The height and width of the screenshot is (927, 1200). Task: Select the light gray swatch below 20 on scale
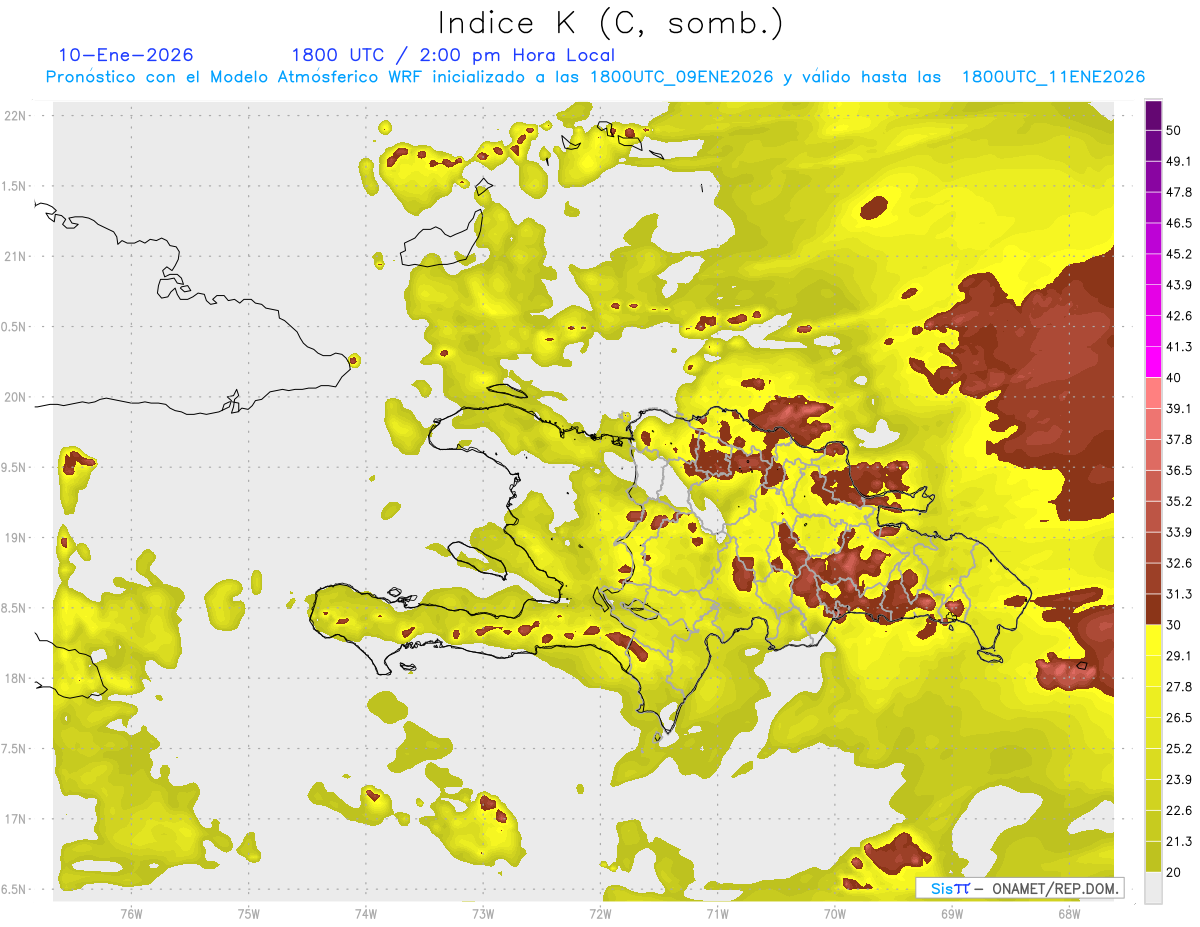click(x=1154, y=887)
